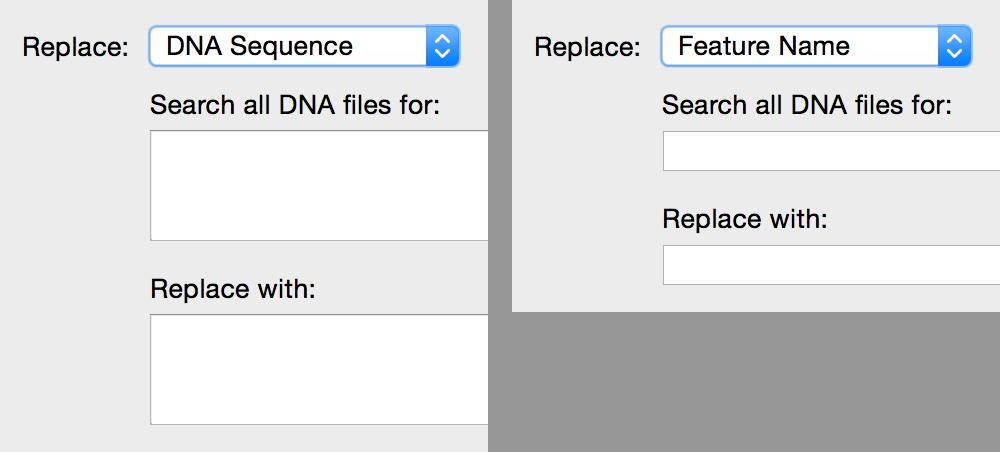Click the "Feature Name" text in the selector

[x=764, y=46]
